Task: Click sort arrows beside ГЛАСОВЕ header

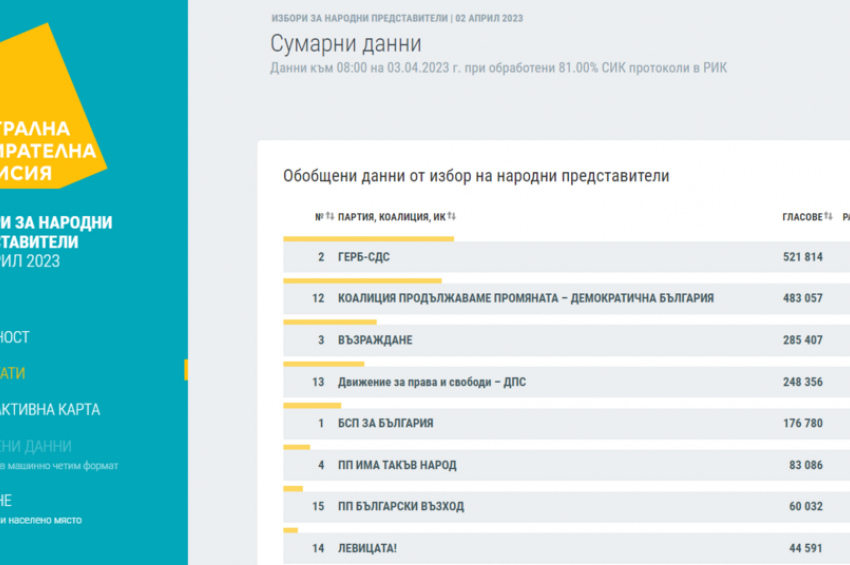Action: click(x=828, y=216)
